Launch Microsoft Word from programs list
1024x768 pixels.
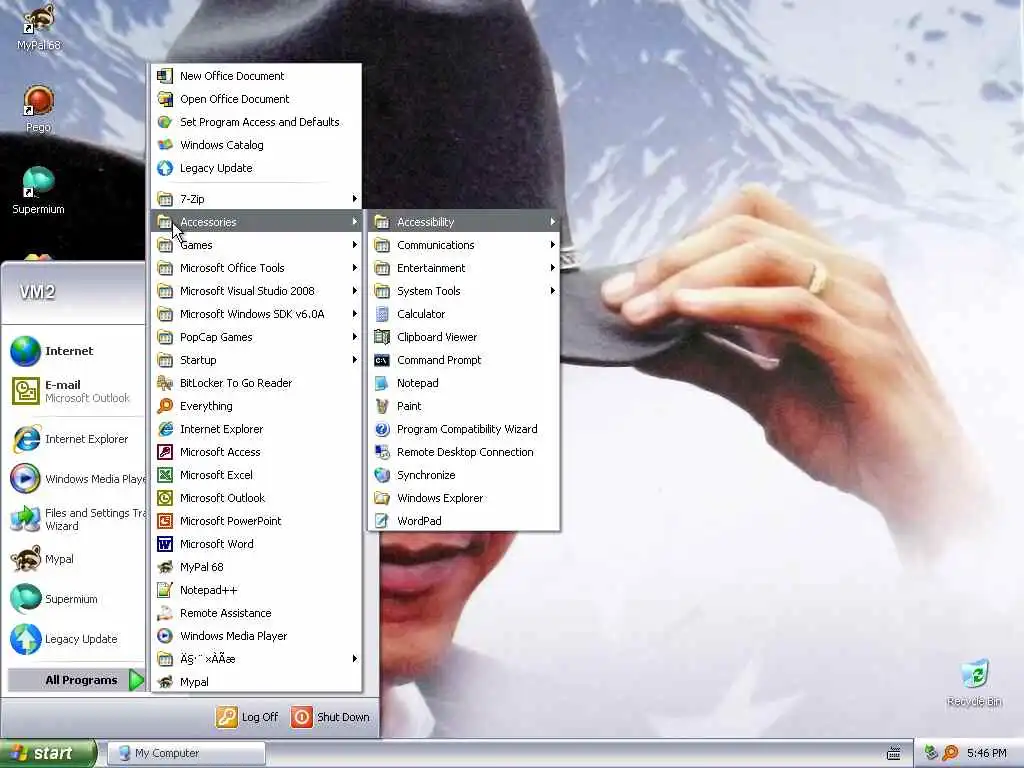[x=256, y=544]
